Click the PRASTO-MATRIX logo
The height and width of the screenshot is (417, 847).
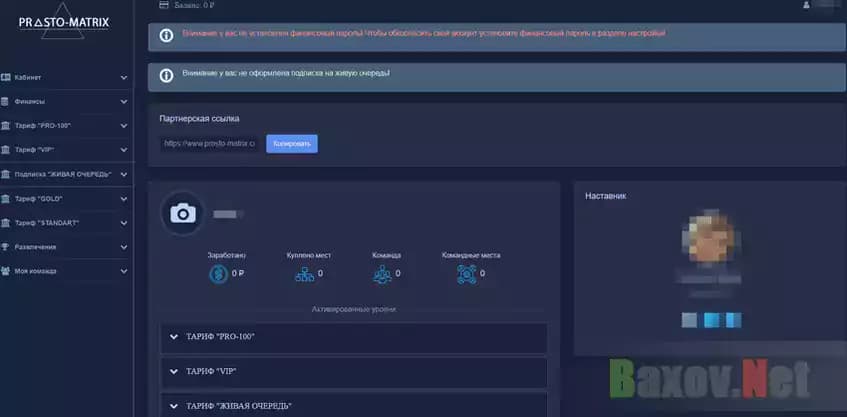(x=64, y=23)
